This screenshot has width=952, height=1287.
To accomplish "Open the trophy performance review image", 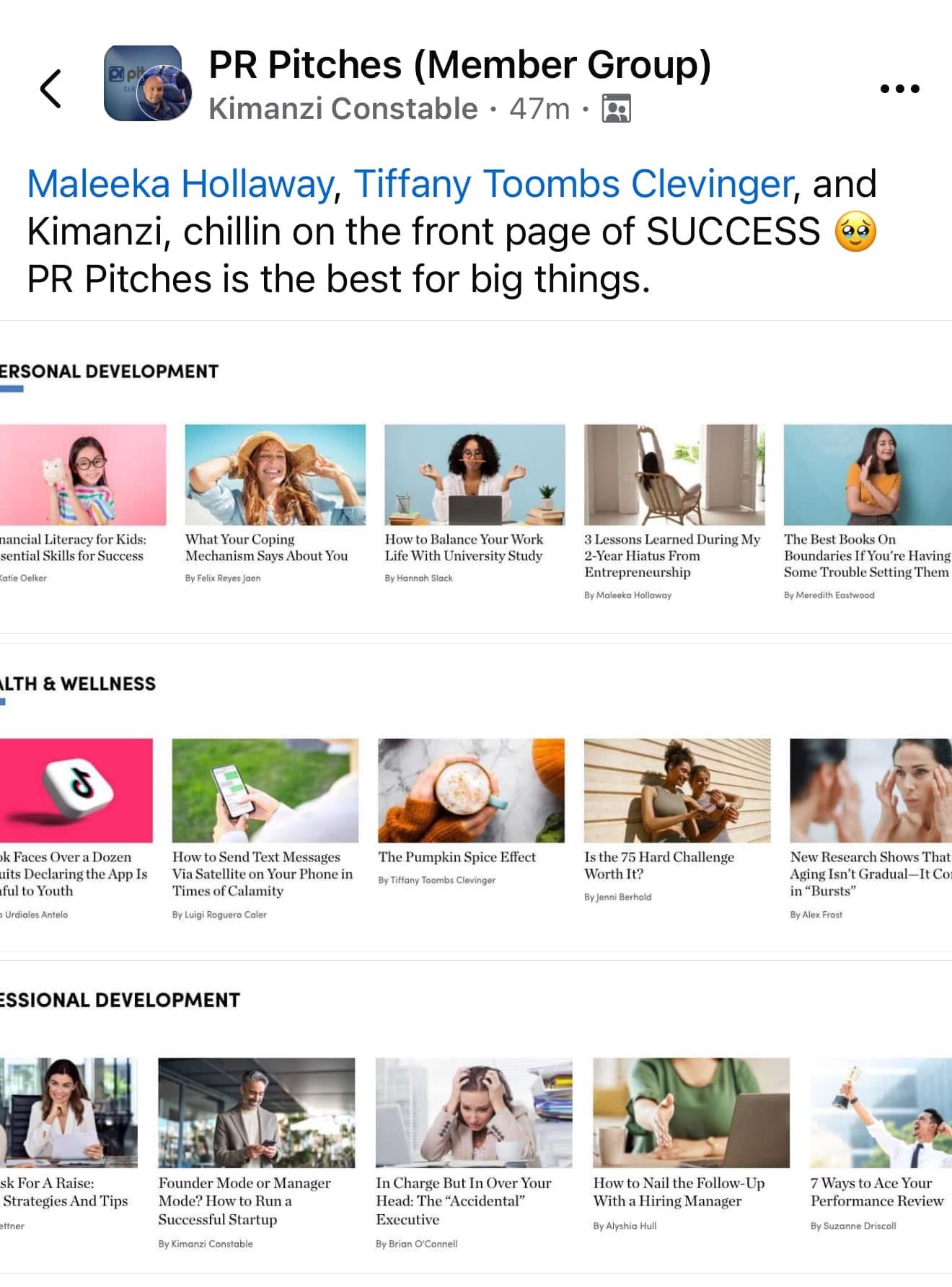I will coord(881,1112).
